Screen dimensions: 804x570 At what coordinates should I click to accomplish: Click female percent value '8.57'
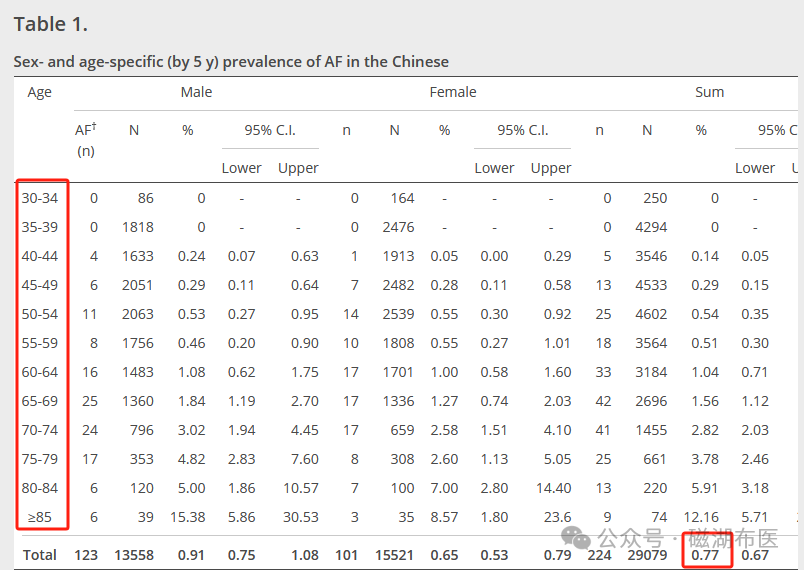pyautogui.click(x=445, y=517)
